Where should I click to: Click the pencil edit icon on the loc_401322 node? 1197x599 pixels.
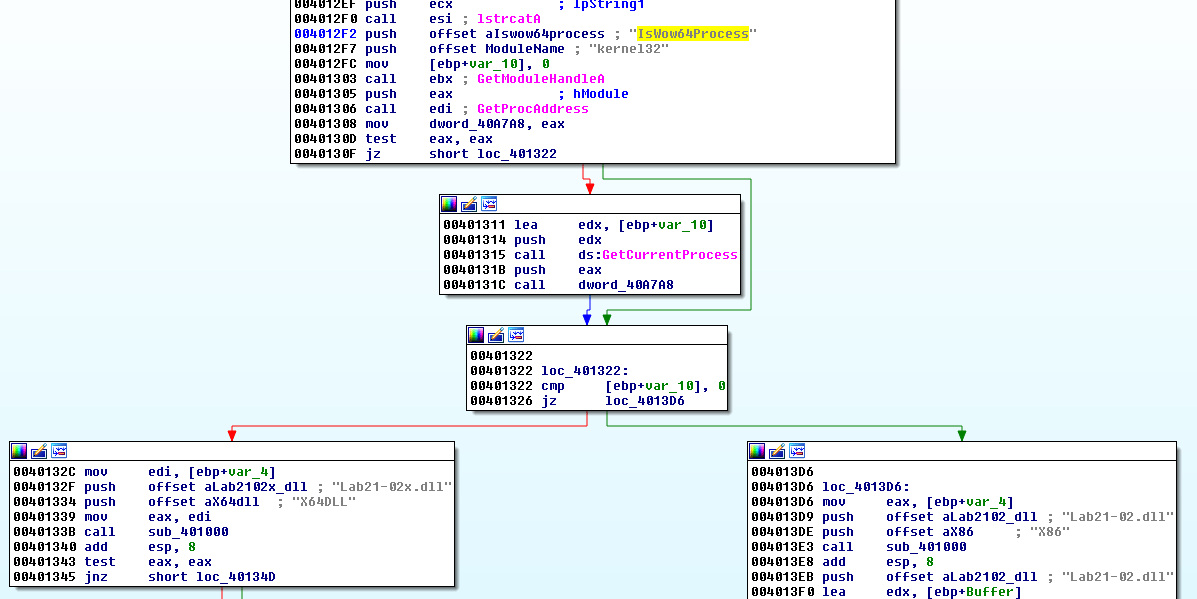point(496,335)
